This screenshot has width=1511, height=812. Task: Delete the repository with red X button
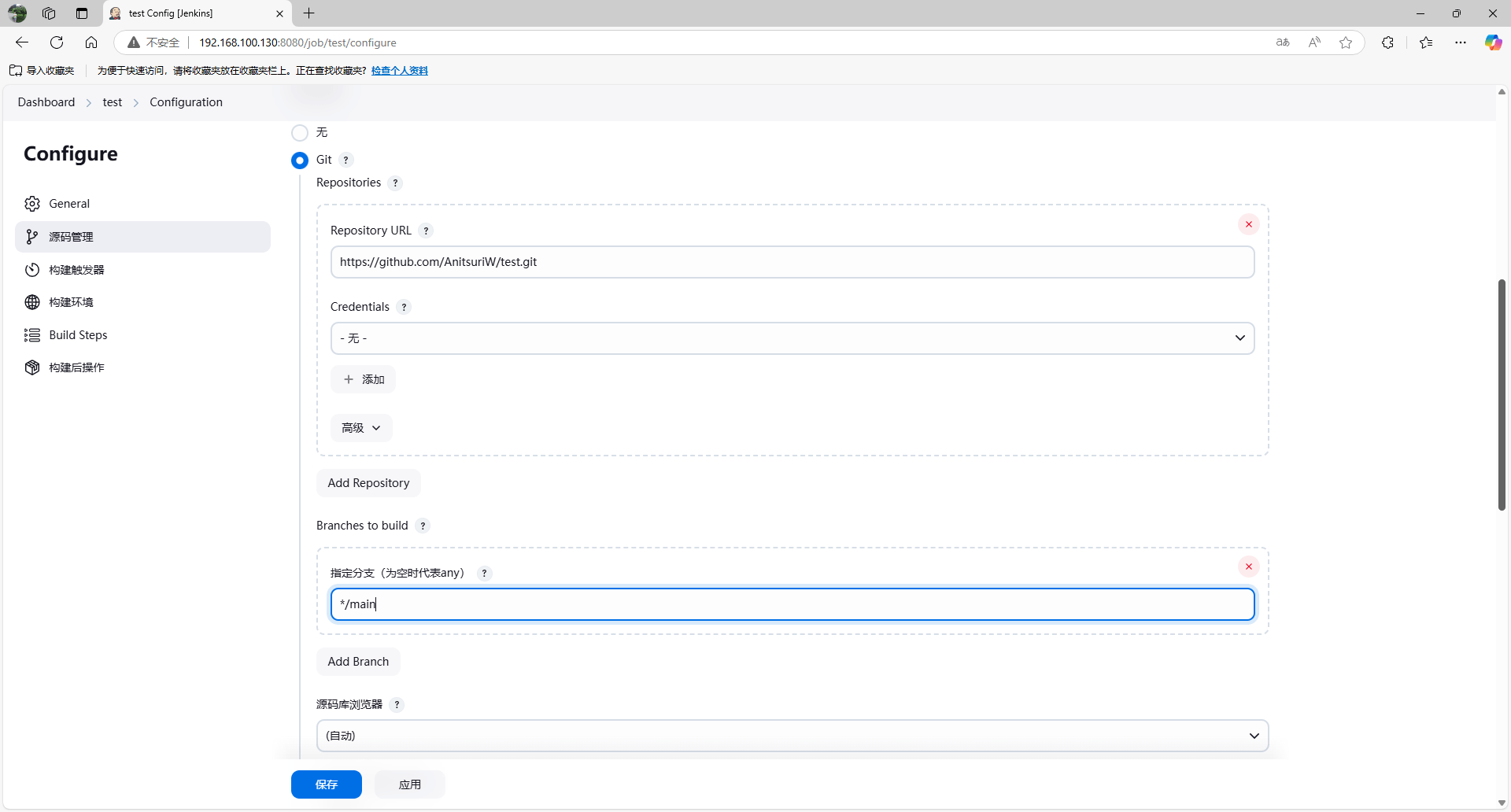coord(1248,224)
